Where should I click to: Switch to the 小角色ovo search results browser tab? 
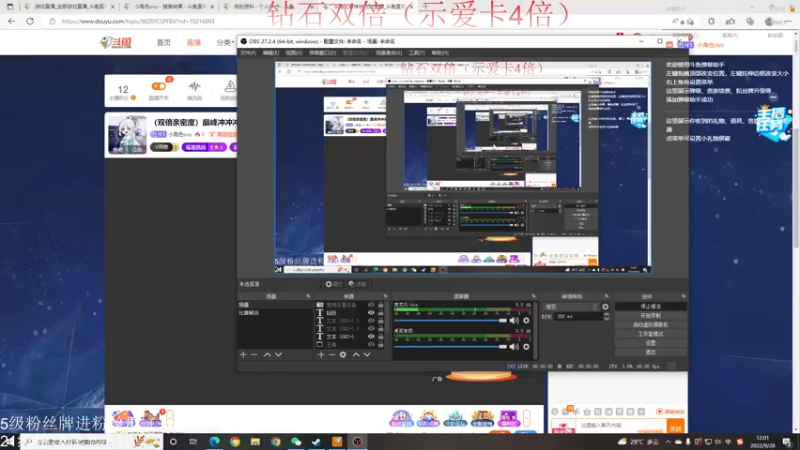(x=168, y=7)
